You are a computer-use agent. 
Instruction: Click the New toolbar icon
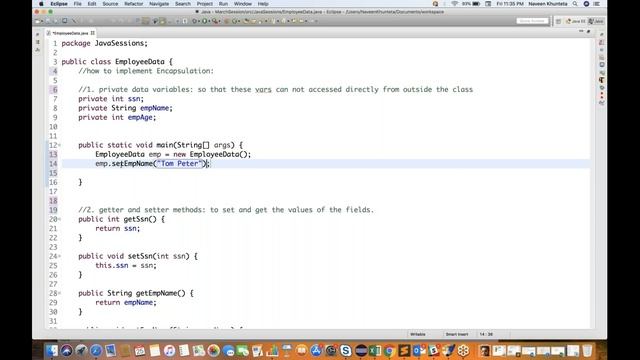coord(37,21)
